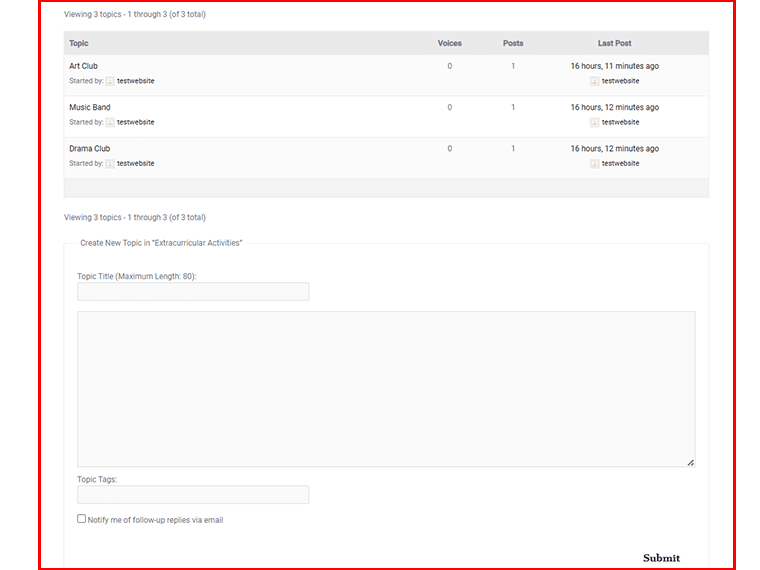Viewport: 760px width, 570px height.
Task: Open the Drama Club topic
Action: tap(90, 148)
